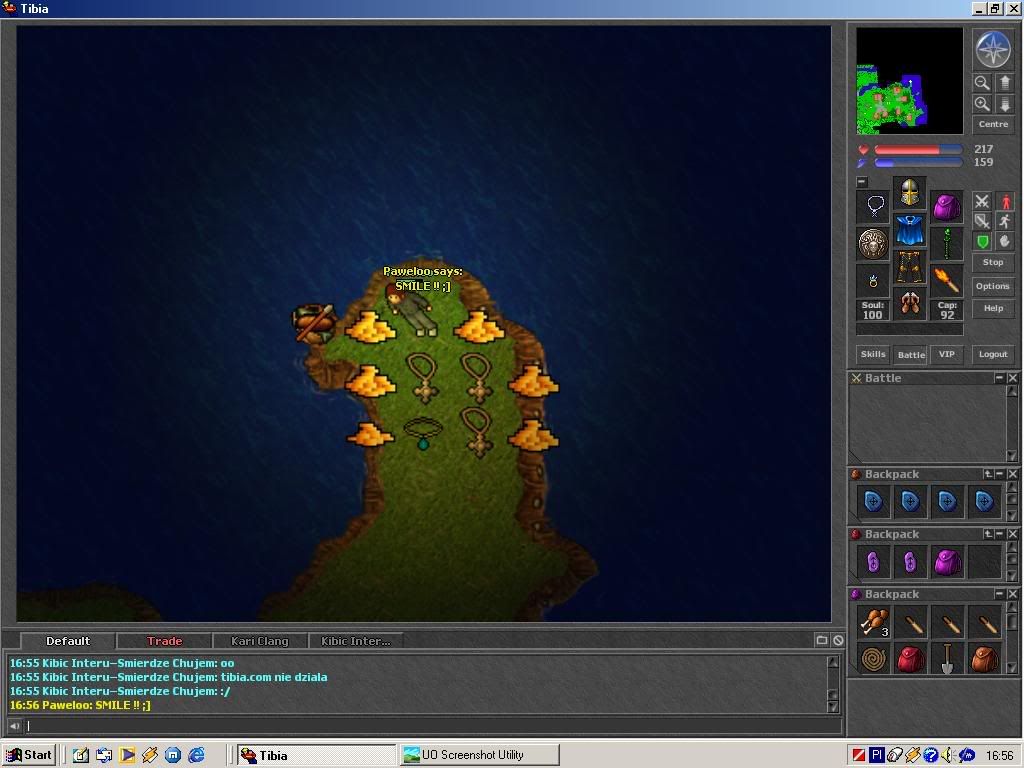
Task: Toggle stand while fighting red figure
Action: point(1004,201)
